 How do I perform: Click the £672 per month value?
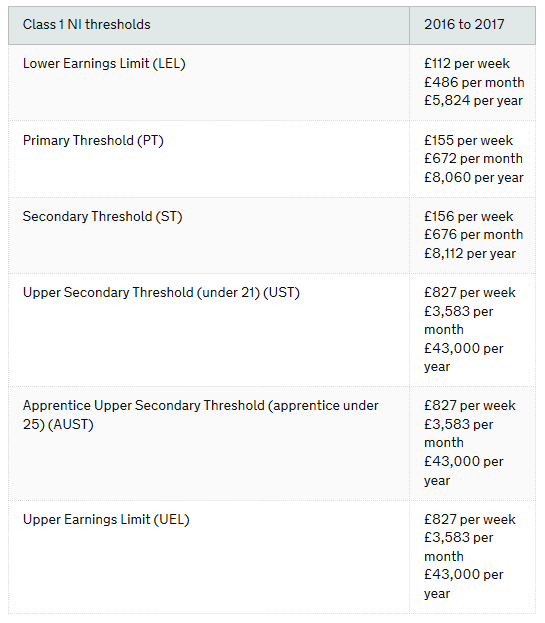point(473,159)
